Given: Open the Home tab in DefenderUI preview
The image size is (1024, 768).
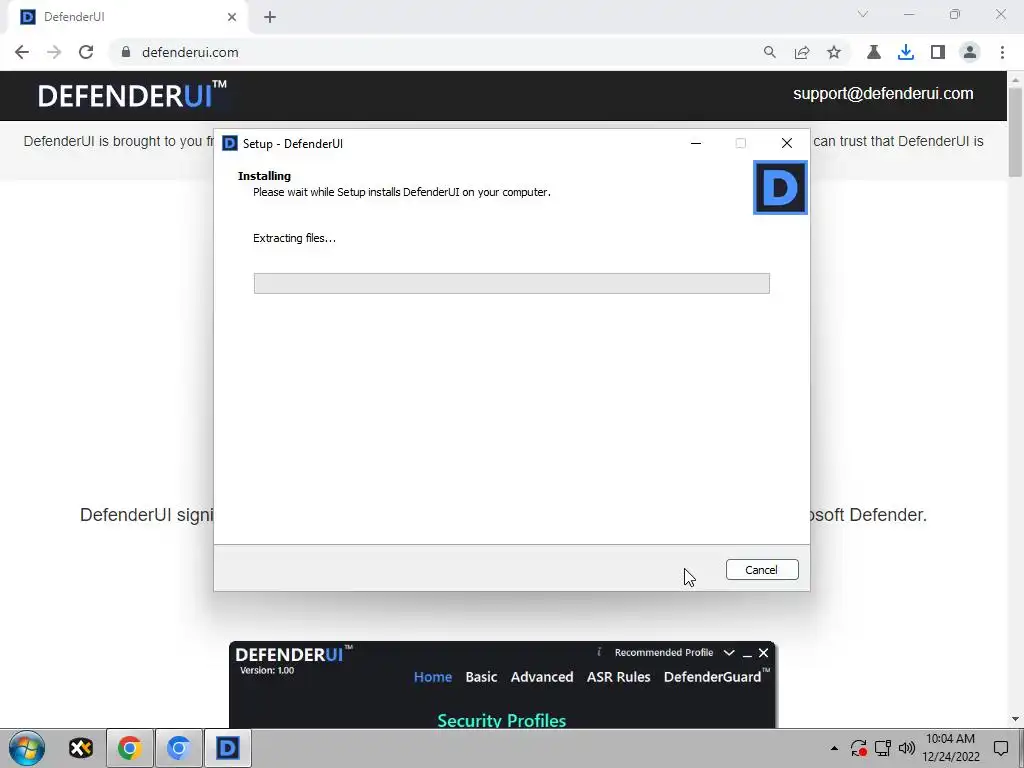Looking at the screenshot, I should tap(433, 677).
